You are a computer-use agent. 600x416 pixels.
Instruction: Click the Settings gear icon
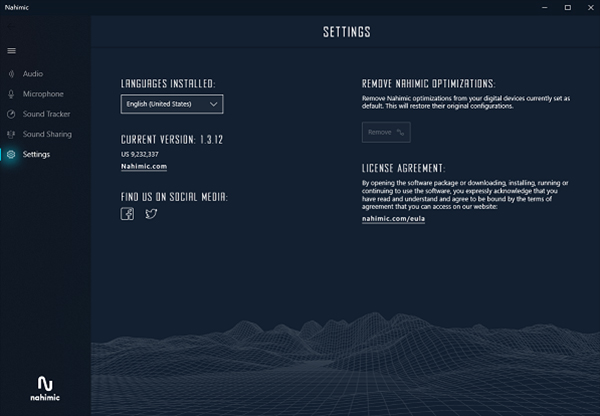click(11, 154)
